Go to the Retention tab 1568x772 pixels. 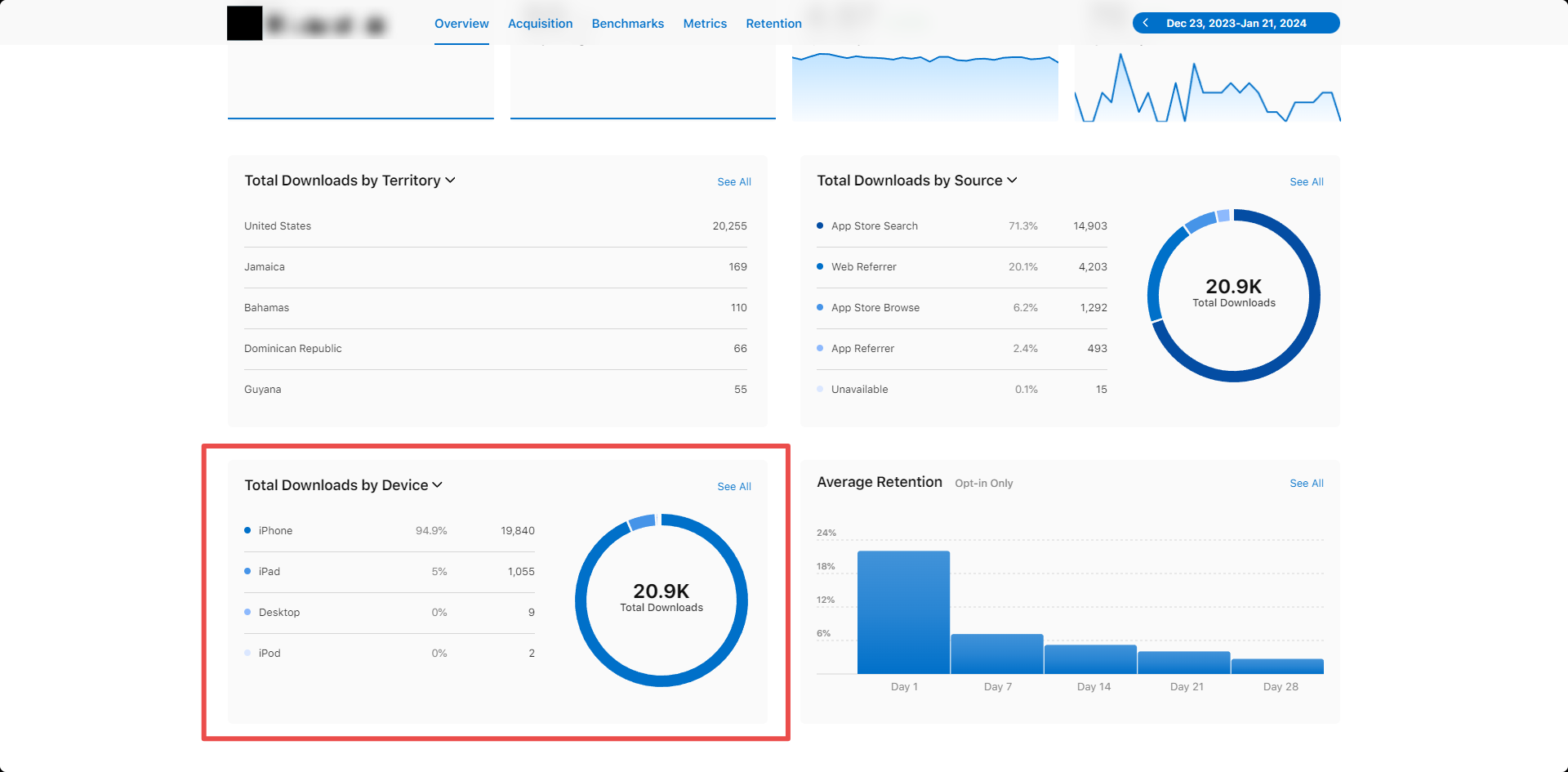coord(773,24)
